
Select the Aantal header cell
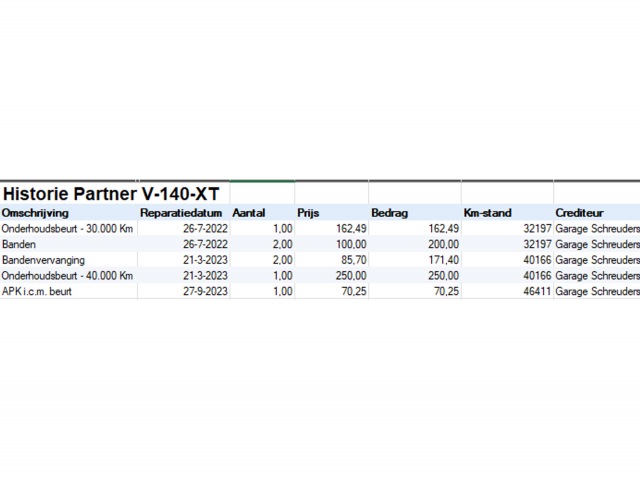coord(260,213)
